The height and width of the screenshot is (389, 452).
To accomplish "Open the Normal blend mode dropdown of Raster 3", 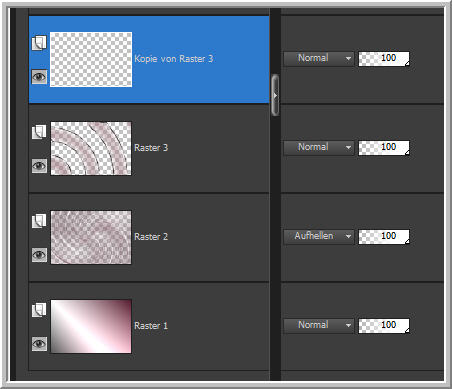I will (x=319, y=147).
